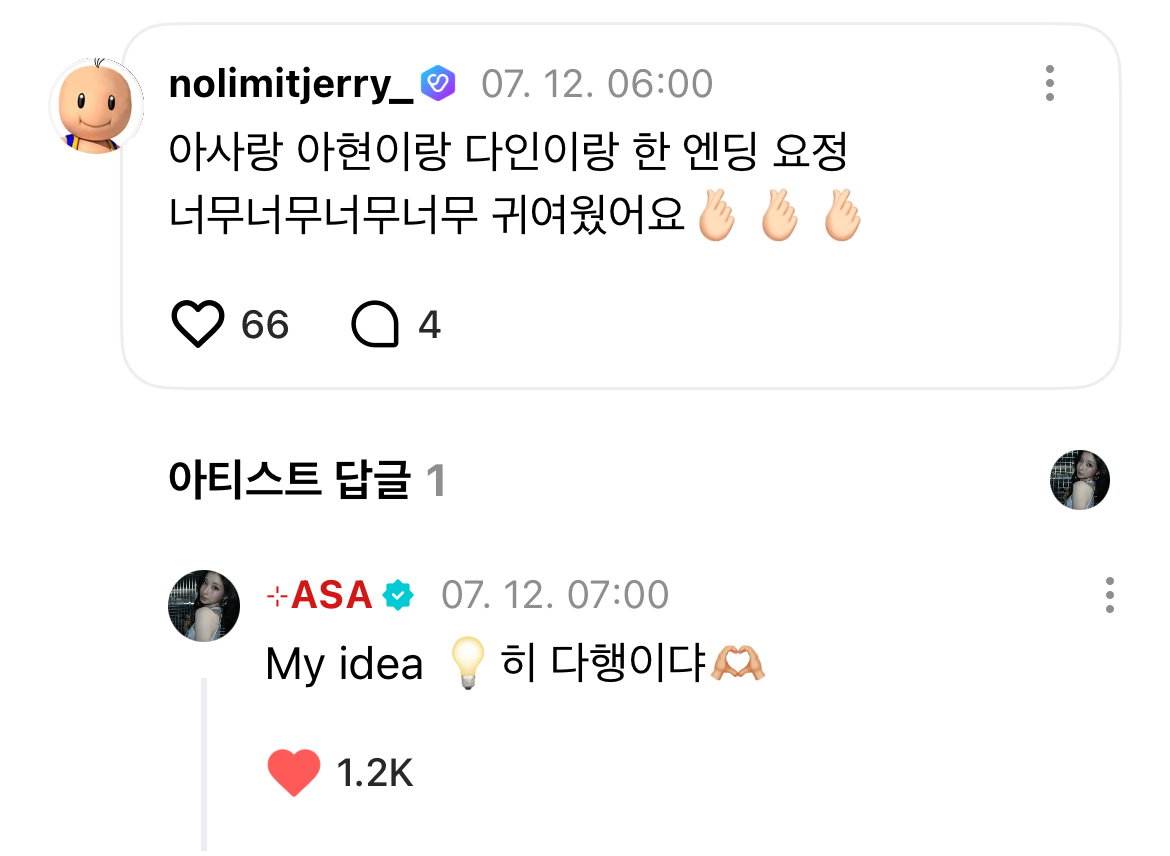The image size is (1170, 856).
Task: Open ASA artist name link
Action: (x=319, y=595)
